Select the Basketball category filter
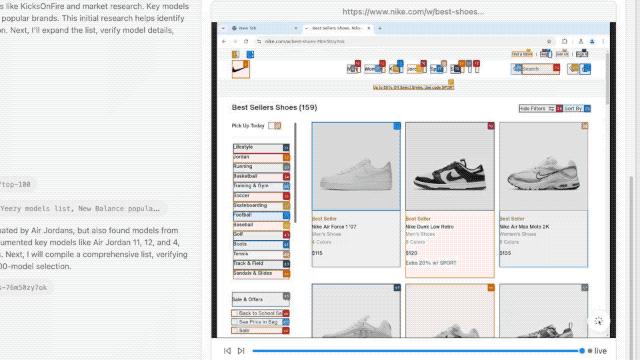 261,177
